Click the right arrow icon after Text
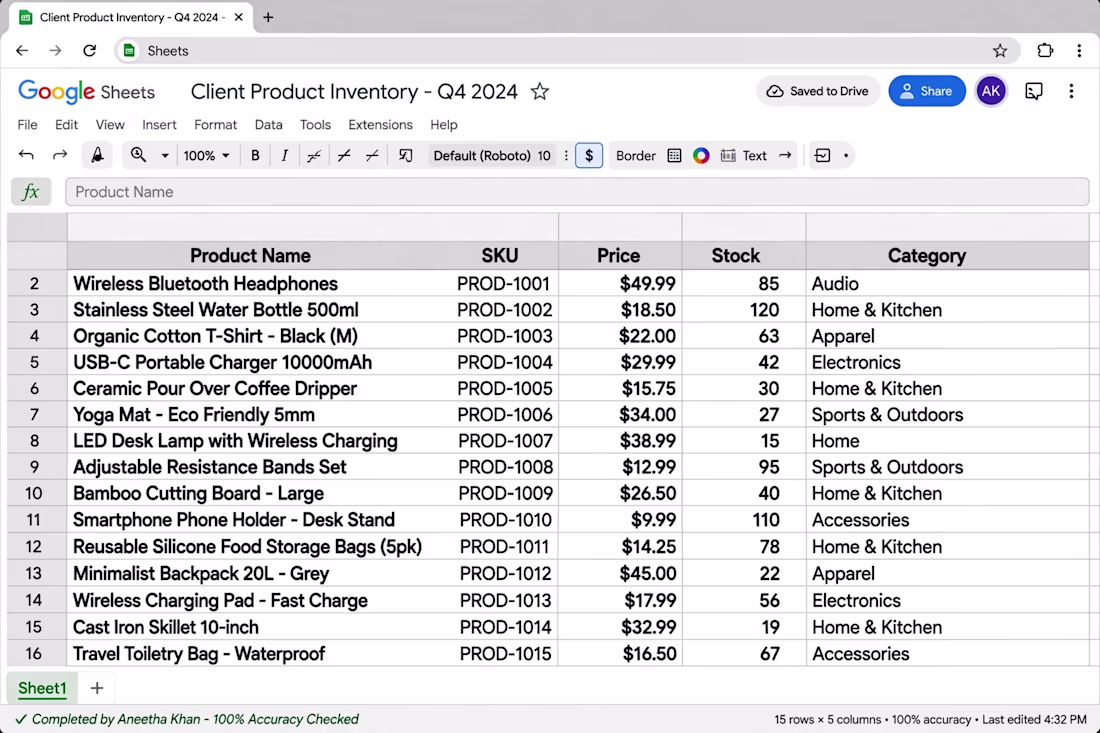 (785, 156)
